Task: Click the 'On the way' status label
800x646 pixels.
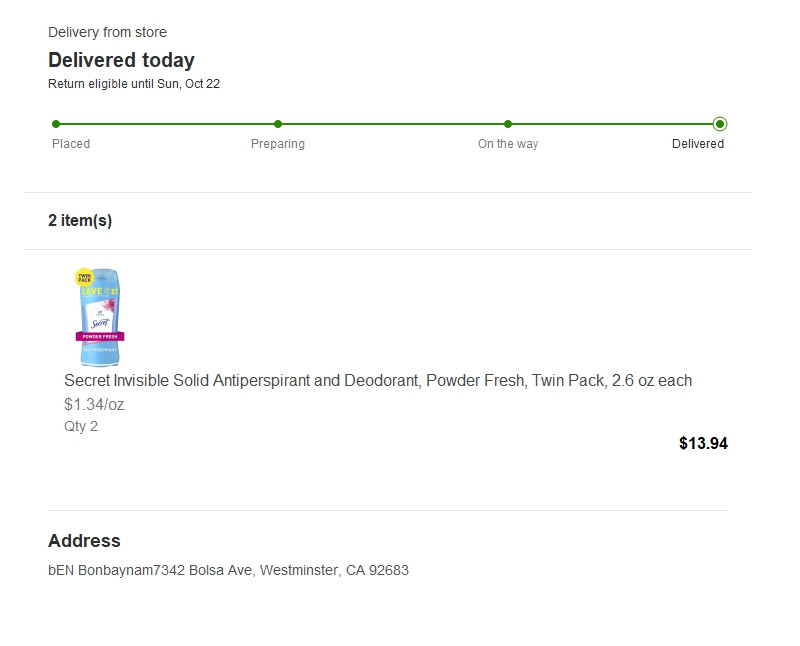Action: click(508, 144)
